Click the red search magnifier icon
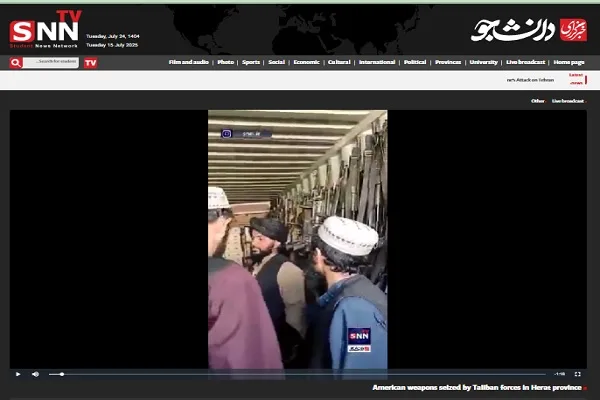600x400 pixels. [x=16, y=62]
